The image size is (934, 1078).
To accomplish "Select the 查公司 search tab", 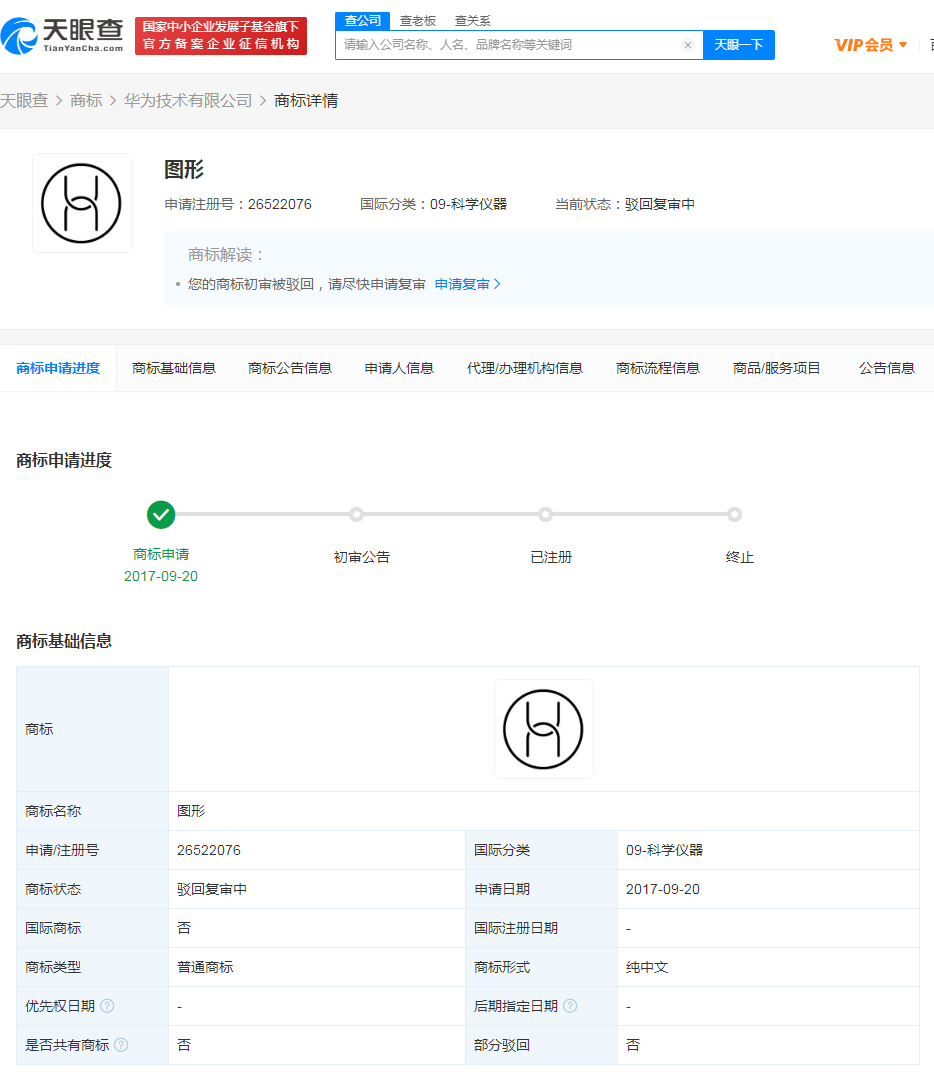I will click(362, 21).
